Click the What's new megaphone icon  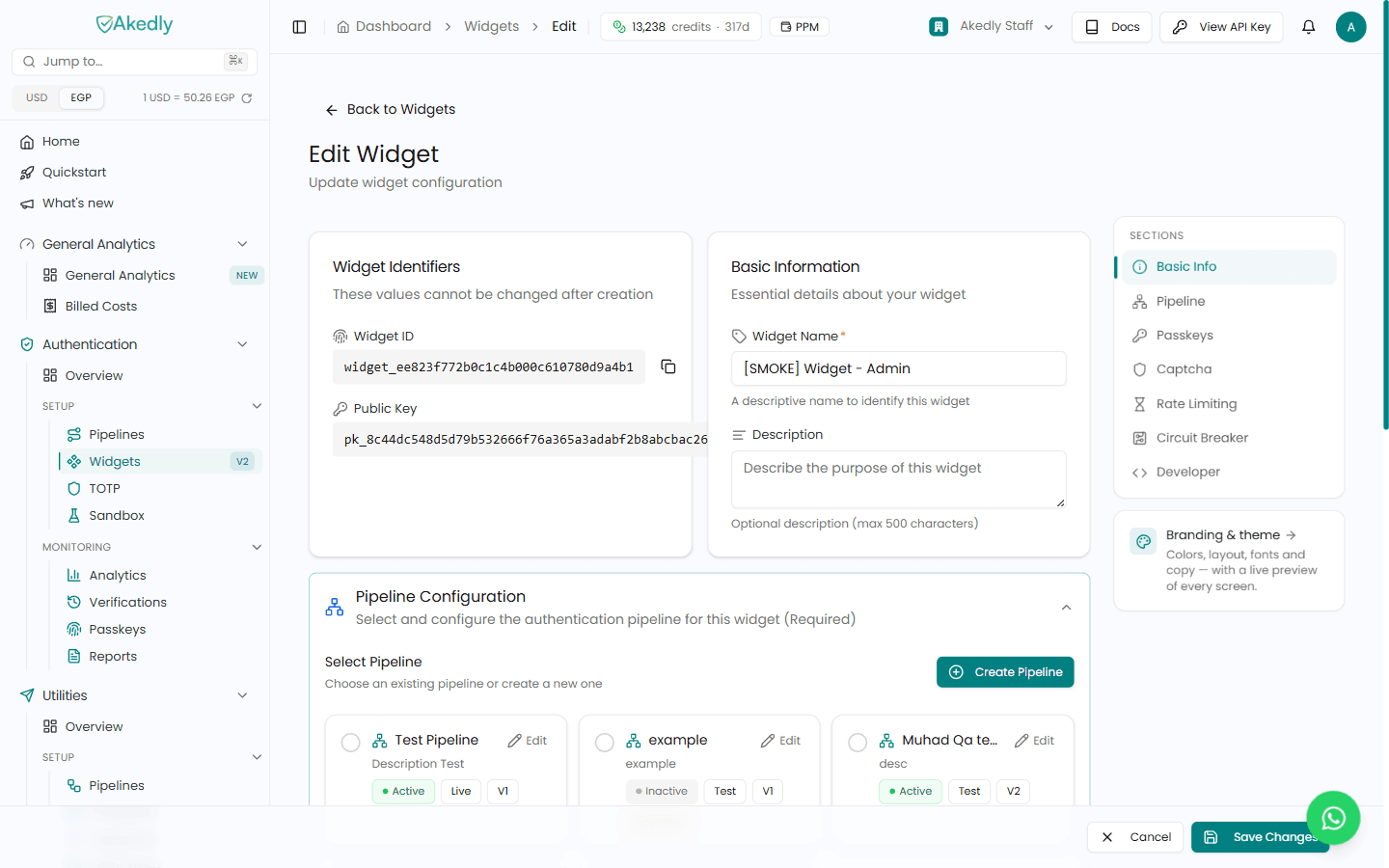pos(27,203)
